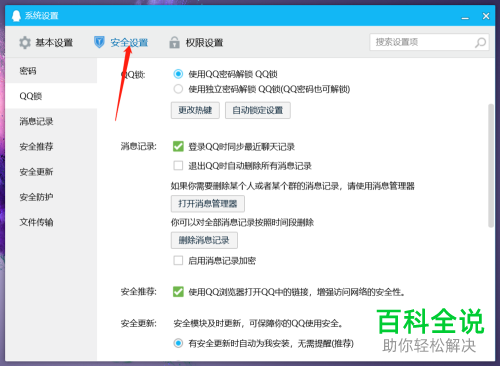Switch to the 安全设置 tab
500x366 pixels.
point(121,43)
